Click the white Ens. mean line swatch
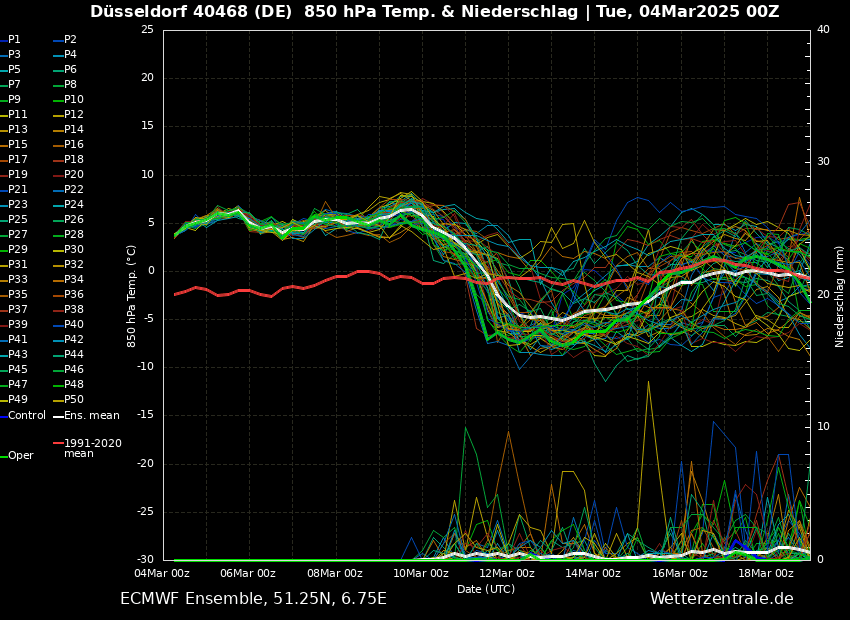 tap(58, 416)
